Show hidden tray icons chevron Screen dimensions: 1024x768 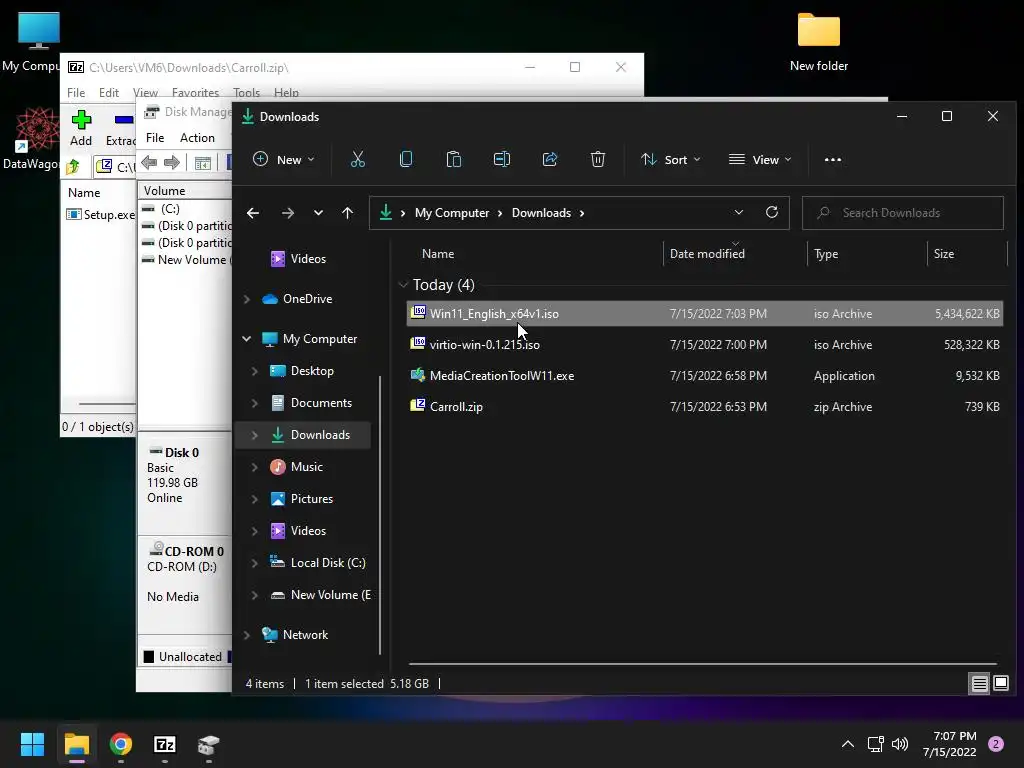point(848,744)
